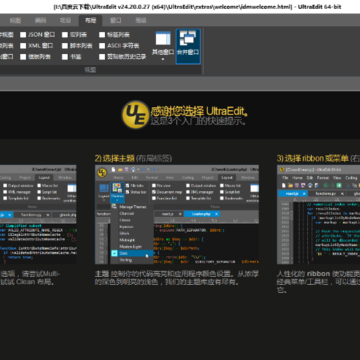The width and height of the screenshot is (360, 360).
Task: Toggle the ASCII 字符表 checkbox
Action: click(x=102, y=46)
